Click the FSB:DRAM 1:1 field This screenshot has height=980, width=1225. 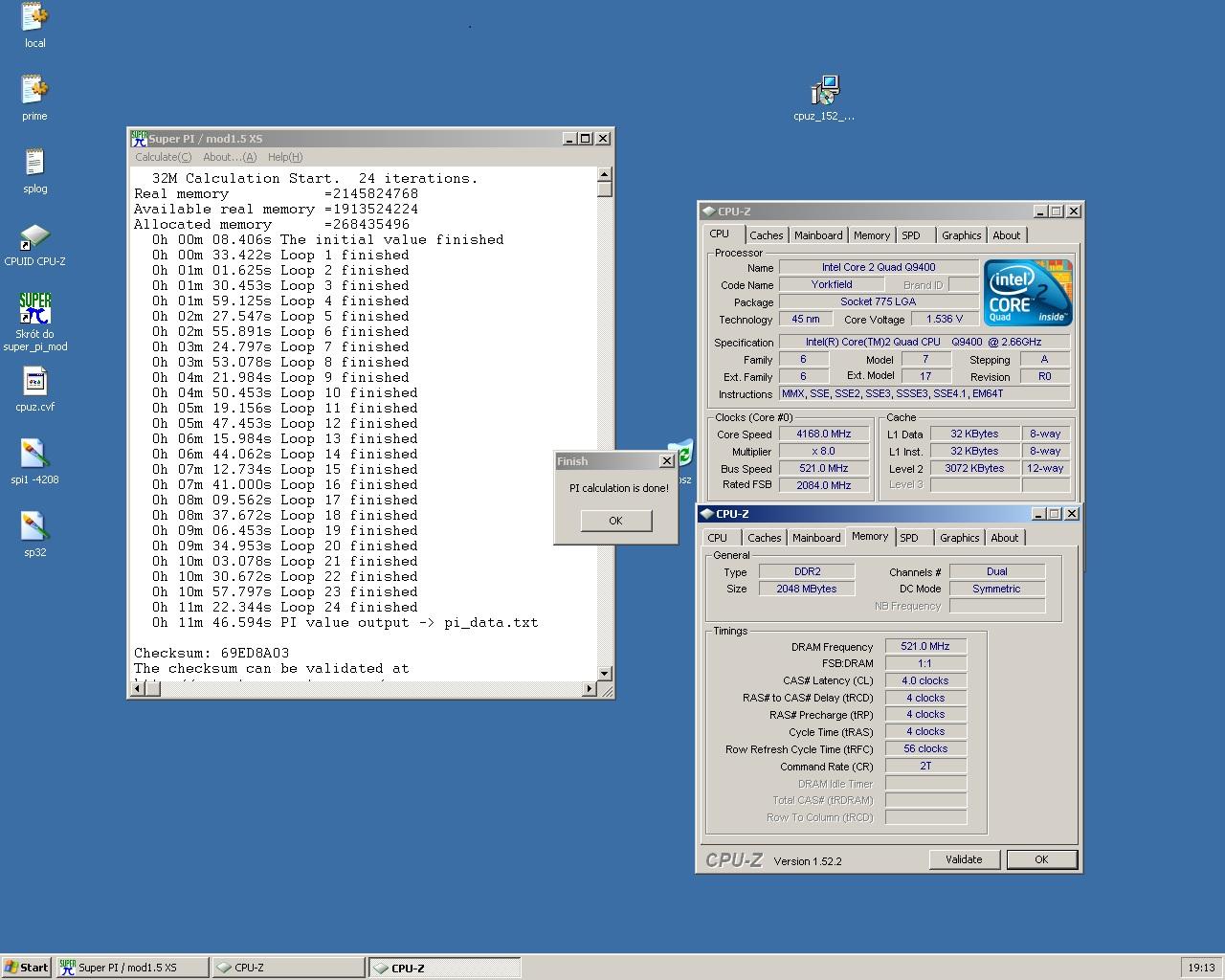(925, 663)
